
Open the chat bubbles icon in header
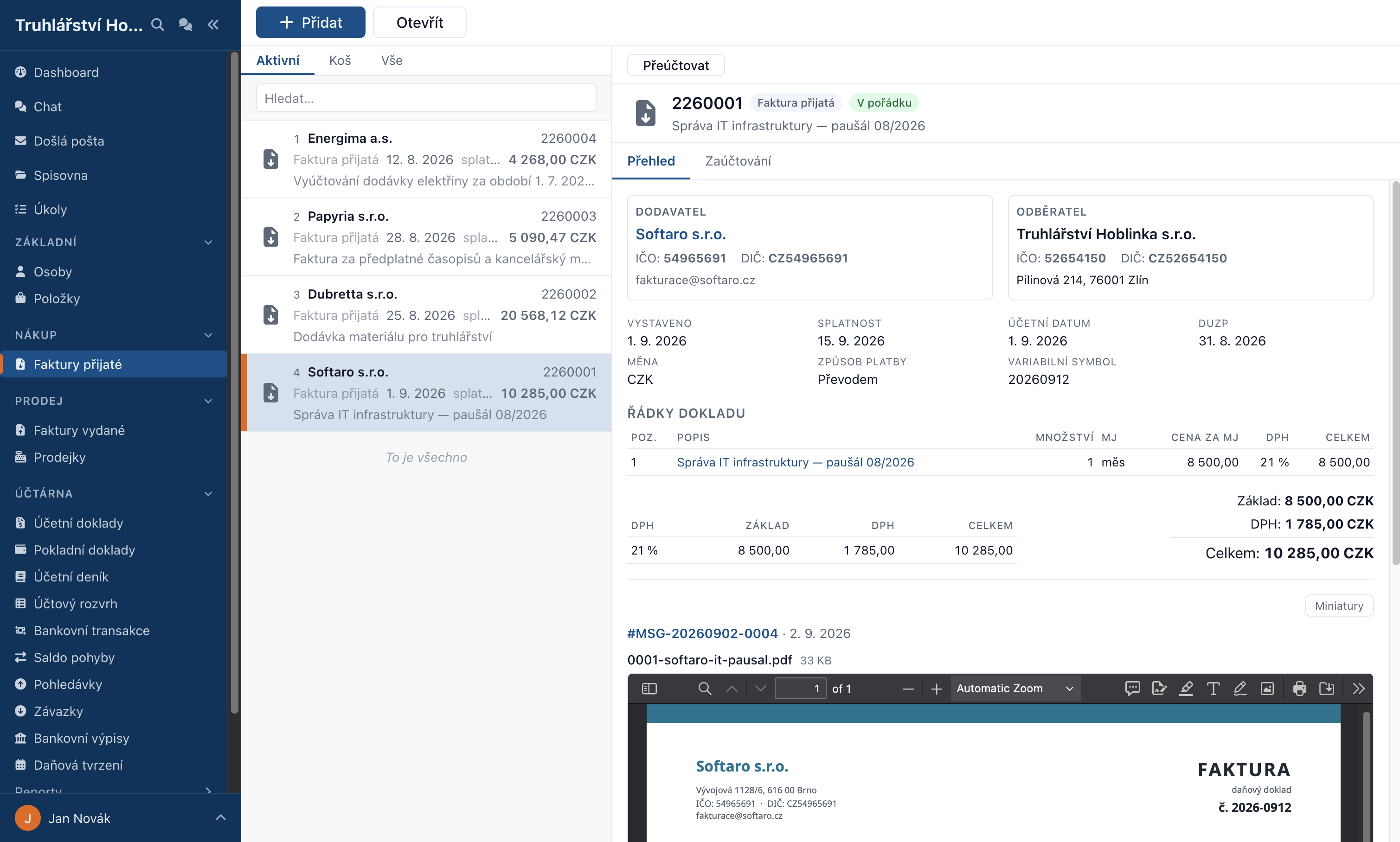pos(185,25)
